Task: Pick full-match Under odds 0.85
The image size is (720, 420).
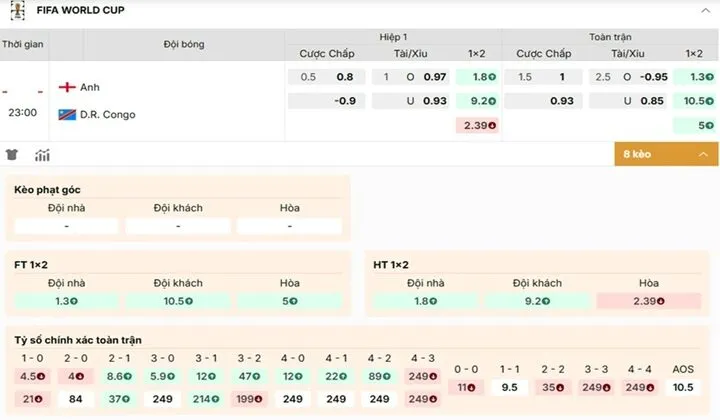Action: click(x=630, y=101)
